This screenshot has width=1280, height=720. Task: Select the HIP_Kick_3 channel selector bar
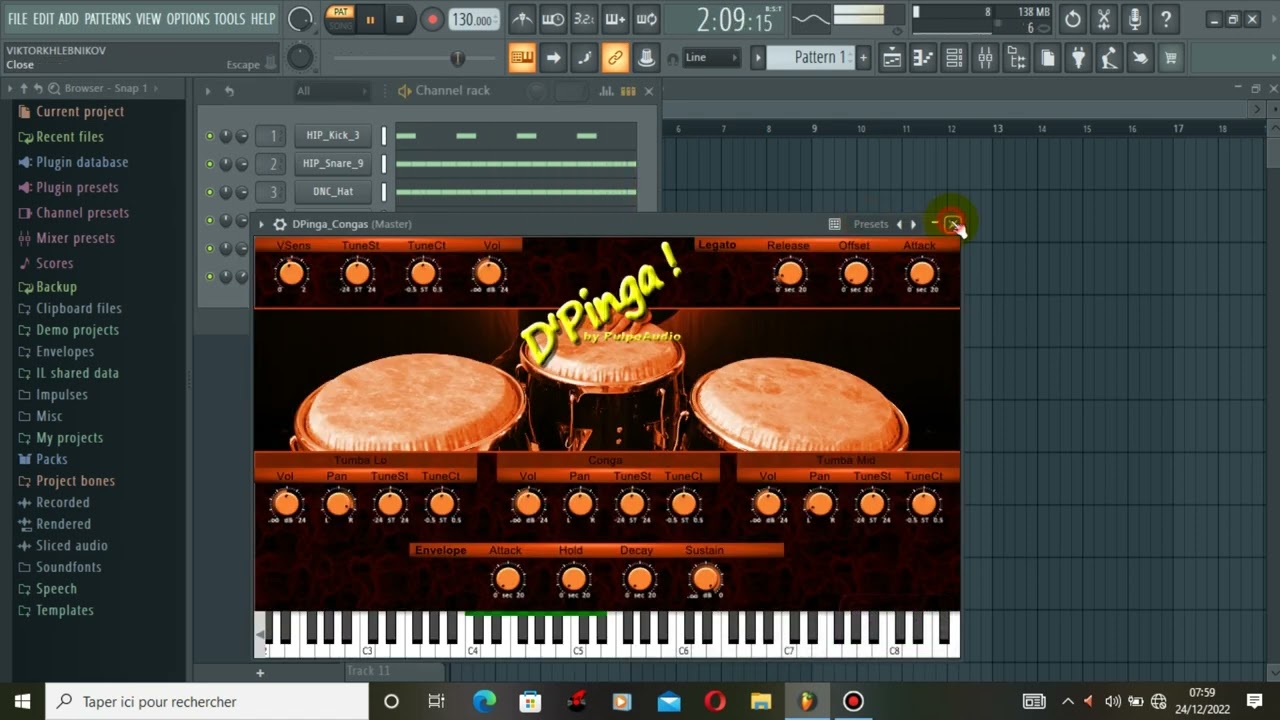384,135
